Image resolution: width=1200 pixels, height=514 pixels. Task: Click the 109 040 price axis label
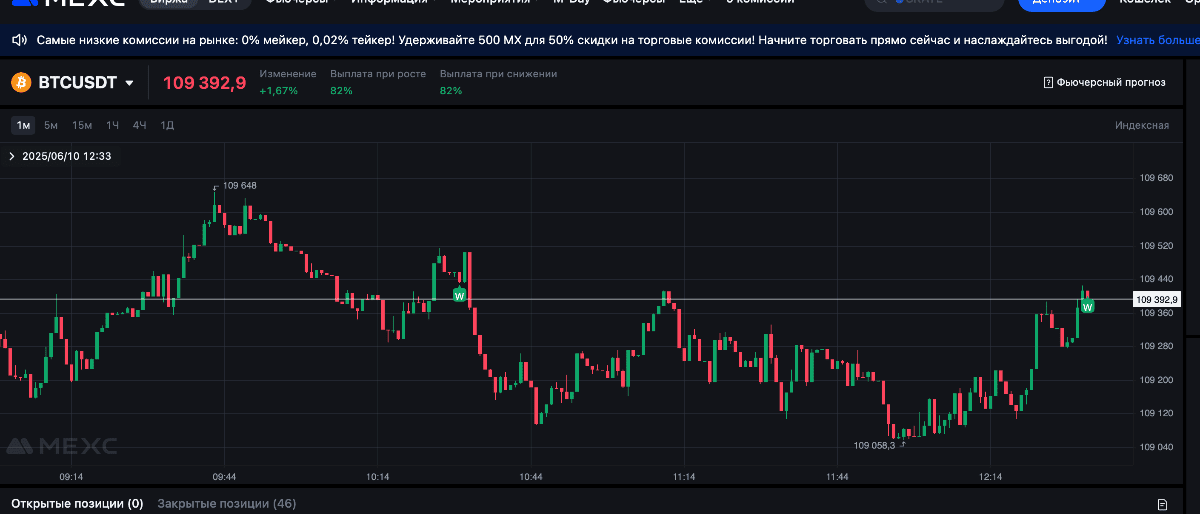point(1157,447)
